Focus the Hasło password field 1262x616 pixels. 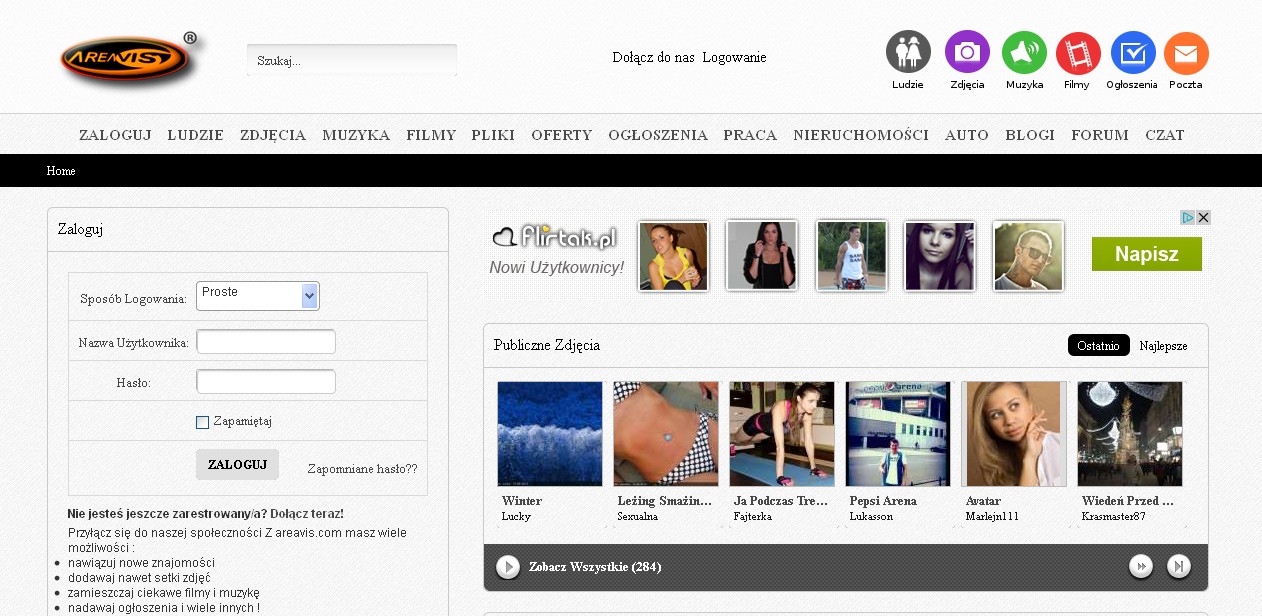pyautogui.click(x=266, y=382)
